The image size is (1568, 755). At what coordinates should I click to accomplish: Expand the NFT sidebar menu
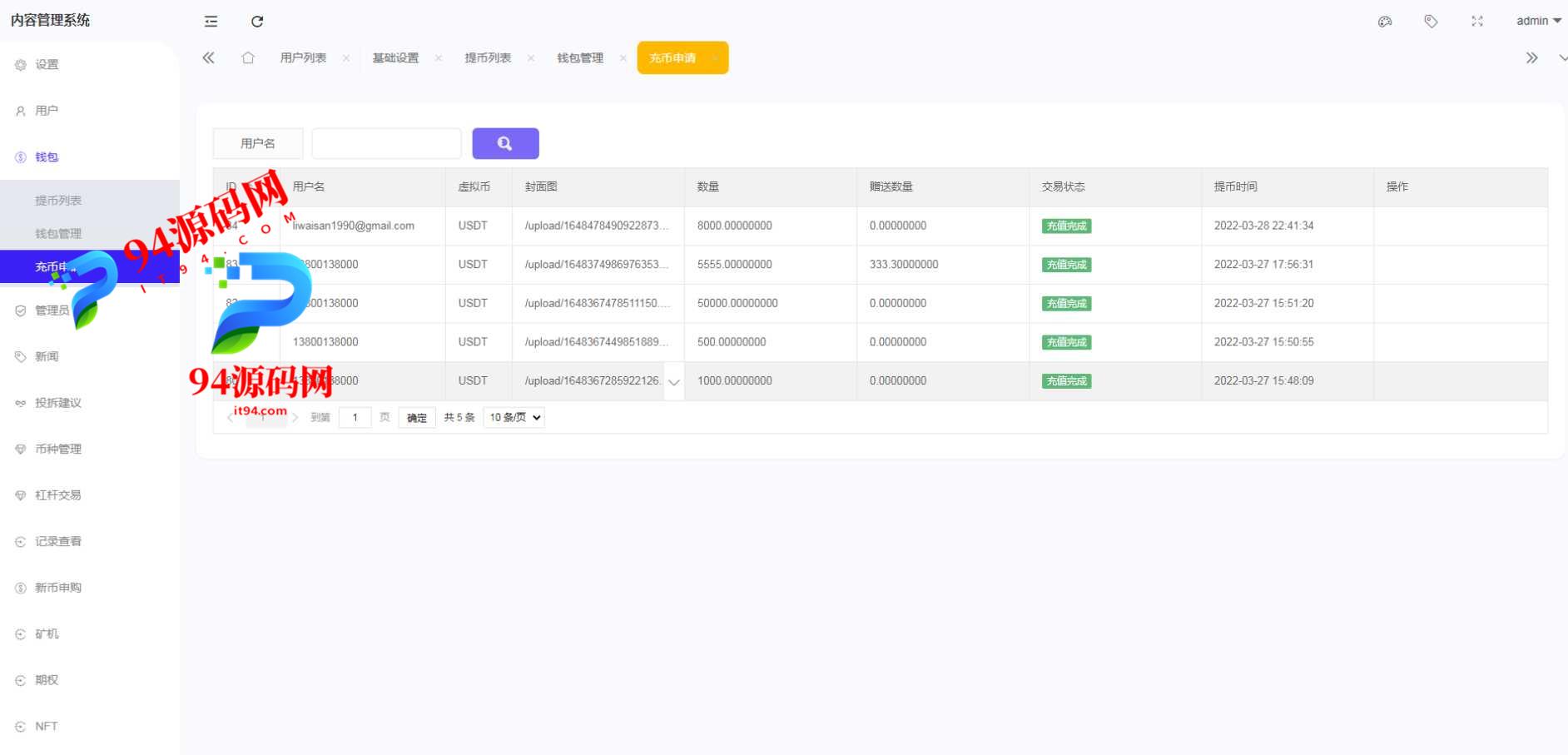90,726
